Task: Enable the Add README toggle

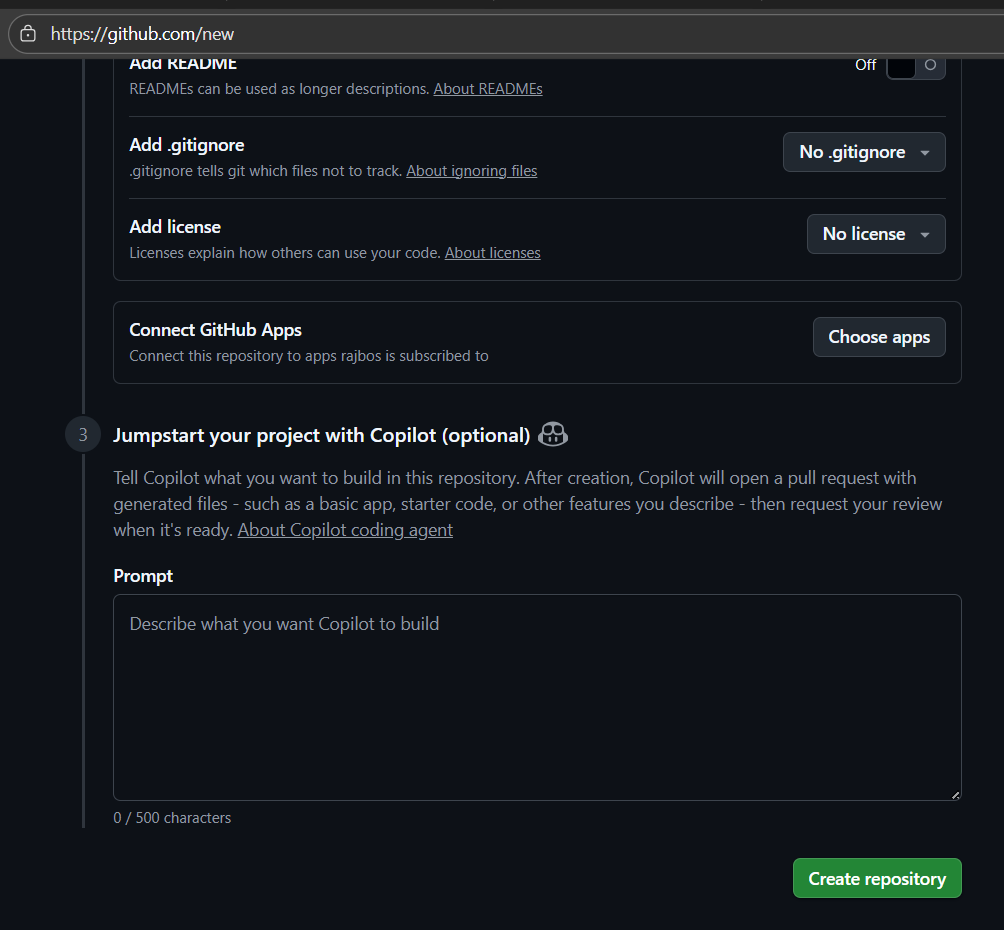Action: [x=915, y=64]
